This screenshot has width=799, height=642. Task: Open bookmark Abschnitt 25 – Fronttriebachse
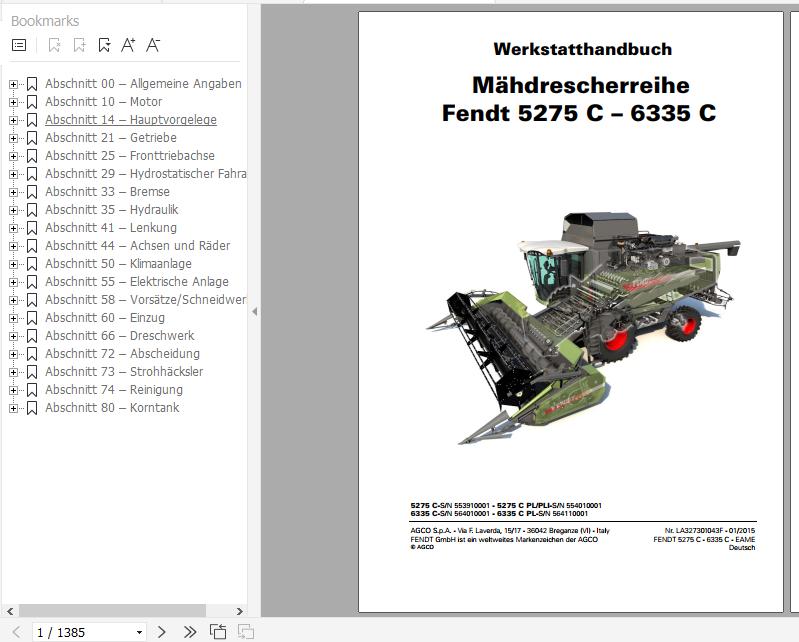click(x=130, y=155)
